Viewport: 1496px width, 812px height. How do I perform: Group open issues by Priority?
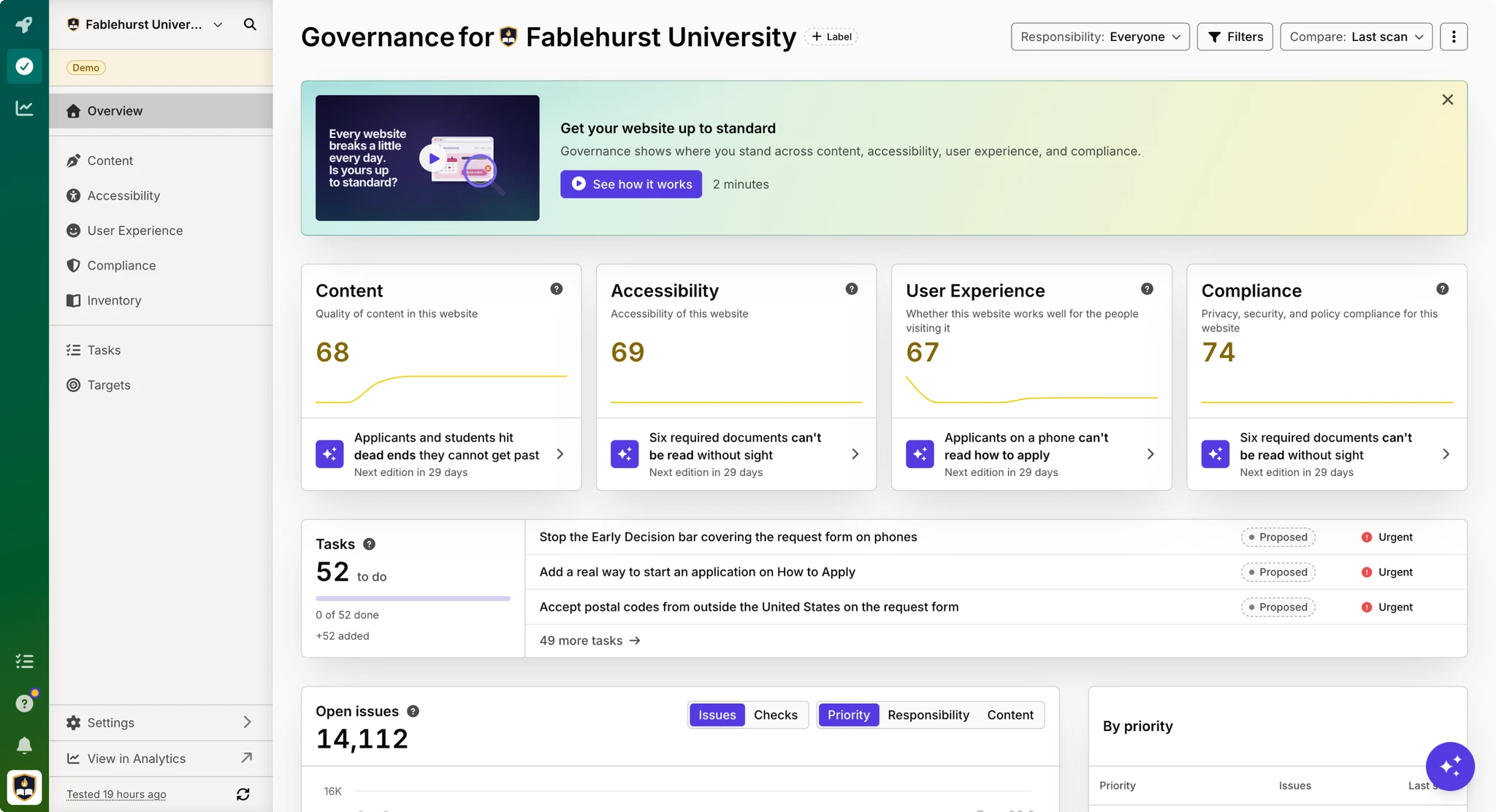849,715
